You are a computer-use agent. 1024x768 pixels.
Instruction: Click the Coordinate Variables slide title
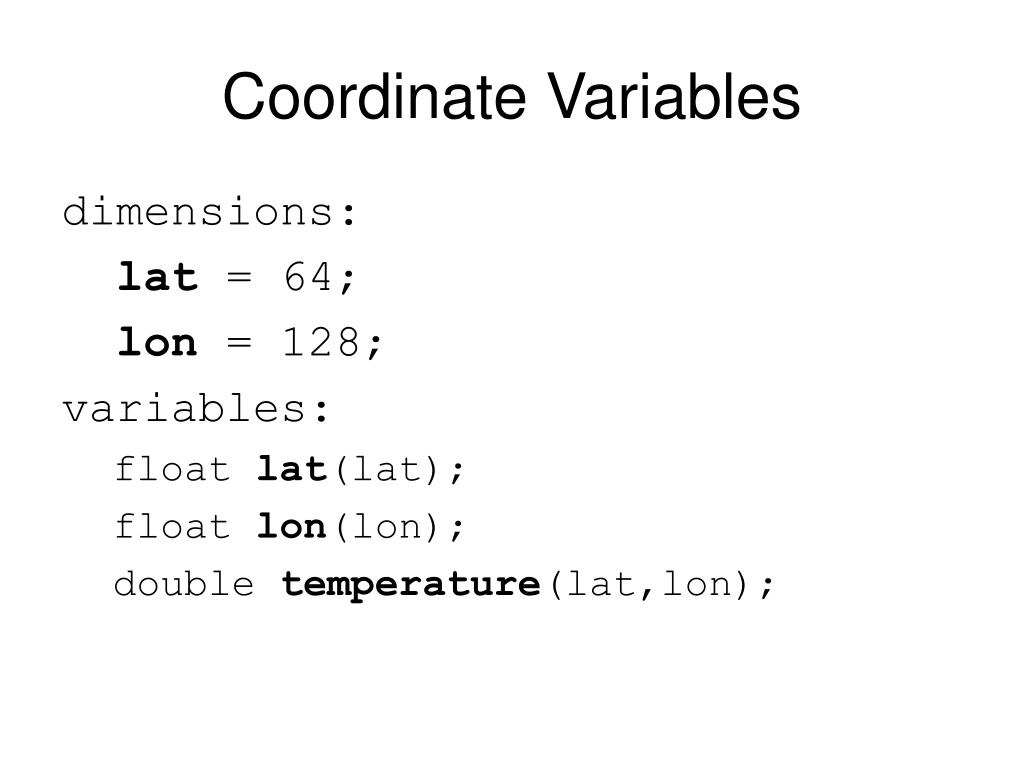[511, 97]
